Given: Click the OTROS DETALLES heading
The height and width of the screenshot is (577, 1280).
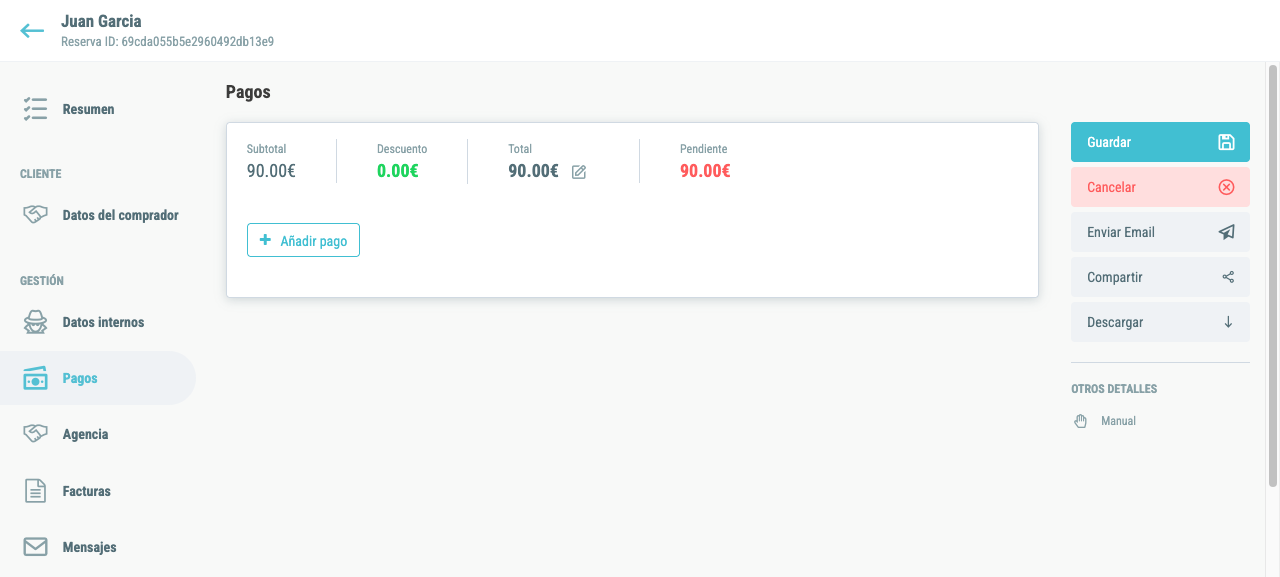Looking at the screenshot, I should (x=1114, y=389).
